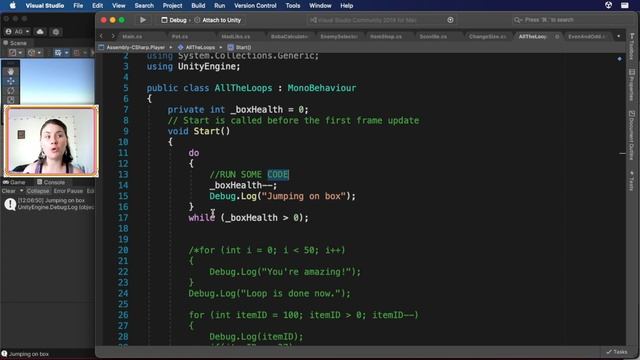Open the Apple menu
This screenshot has height=360, width=640.
coord(13,5)
